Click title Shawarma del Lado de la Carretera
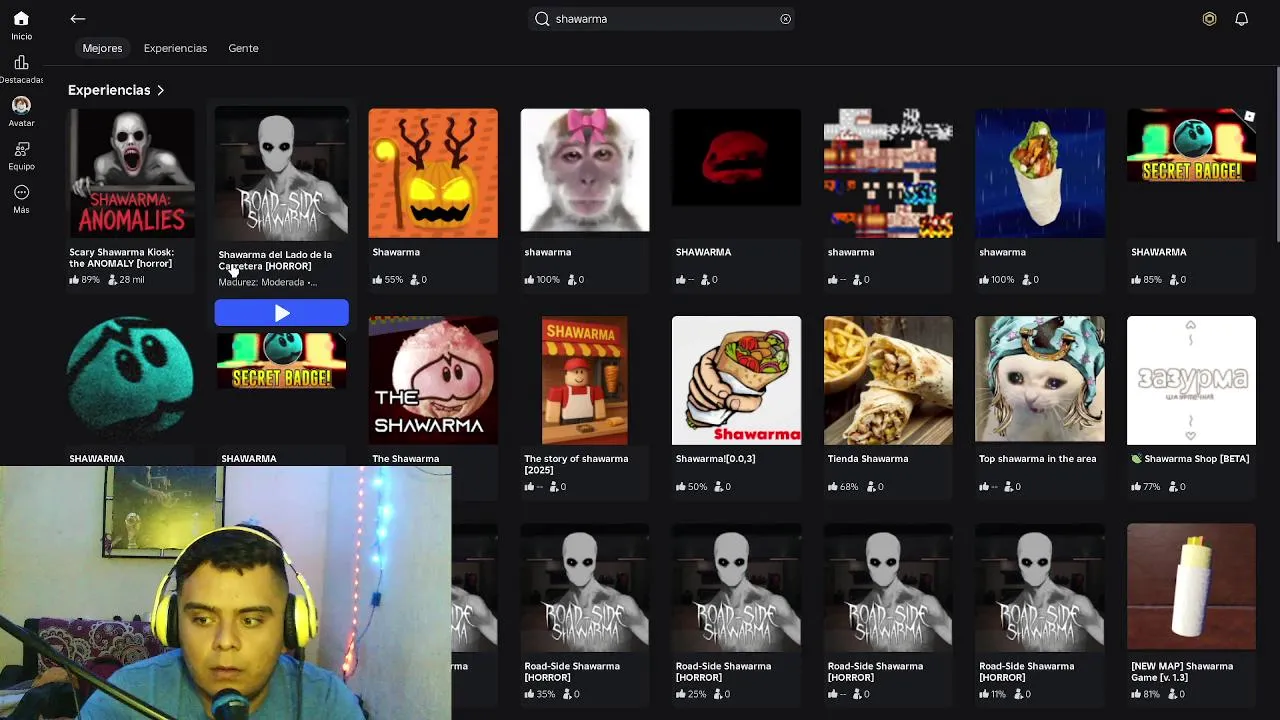Image resolution: width=1280 pixels, height=720 pixels. [275, 260]
